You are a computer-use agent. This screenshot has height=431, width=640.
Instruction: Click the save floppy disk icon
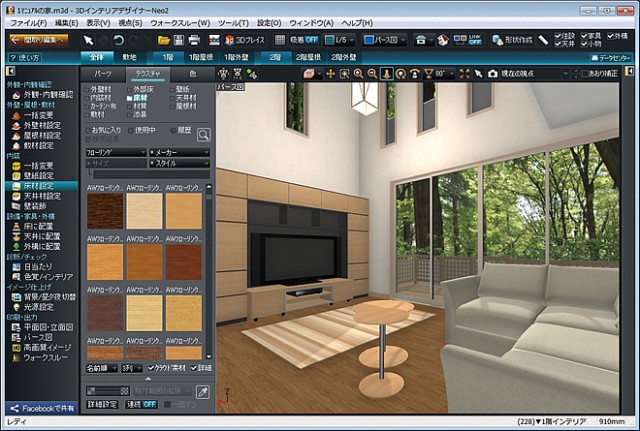click(178, 40)
